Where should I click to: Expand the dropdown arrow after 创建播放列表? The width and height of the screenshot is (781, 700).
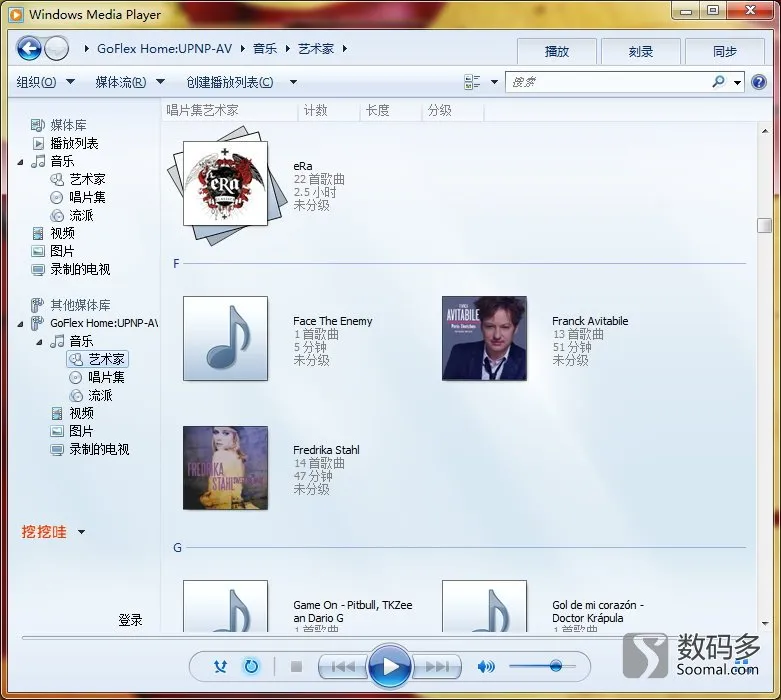click(293, 82)
